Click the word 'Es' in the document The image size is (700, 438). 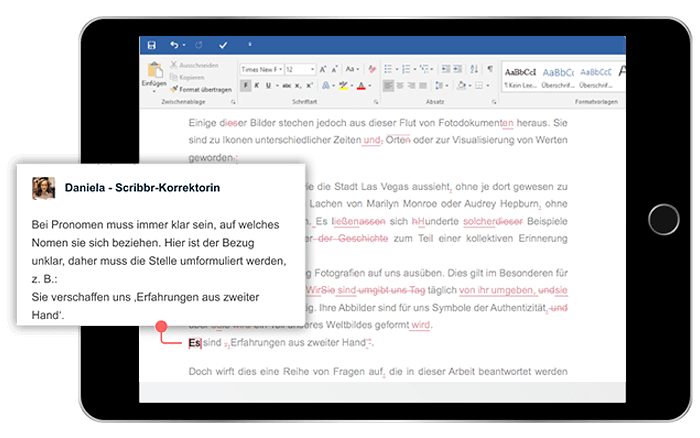pyautogui.click(x=194, y=343)
